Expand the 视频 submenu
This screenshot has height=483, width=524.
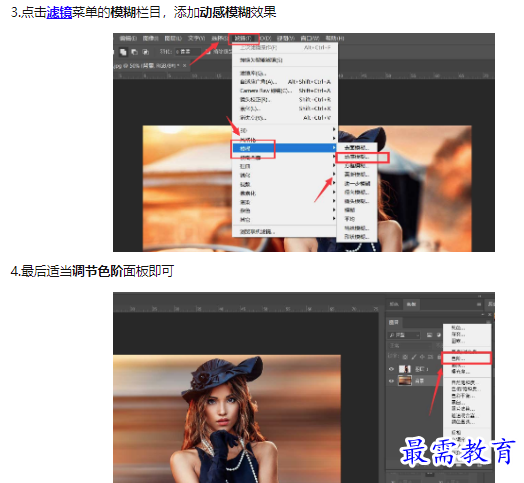pyautogui.click(x=285, y=184)
